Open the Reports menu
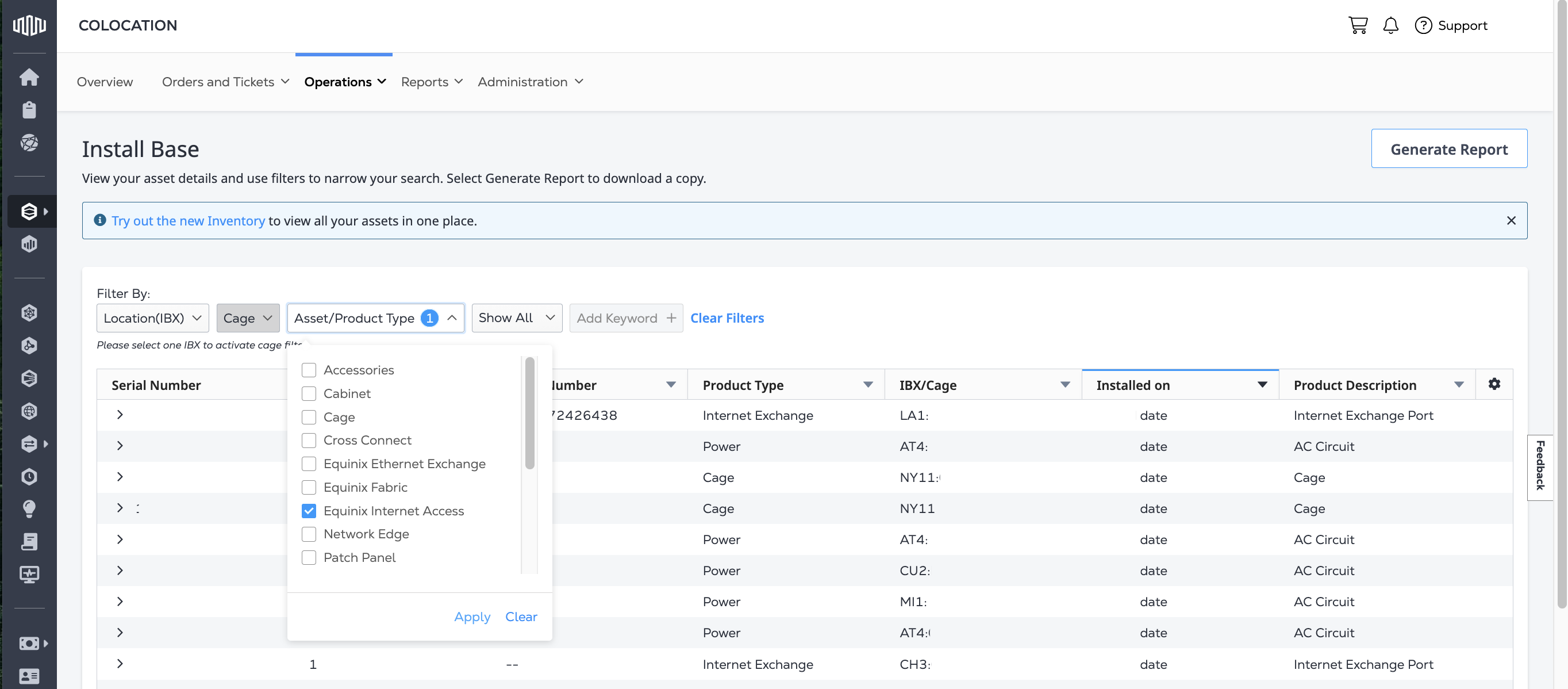The image size is (1568, 689). pyautogui.click(x=432, y=82)
